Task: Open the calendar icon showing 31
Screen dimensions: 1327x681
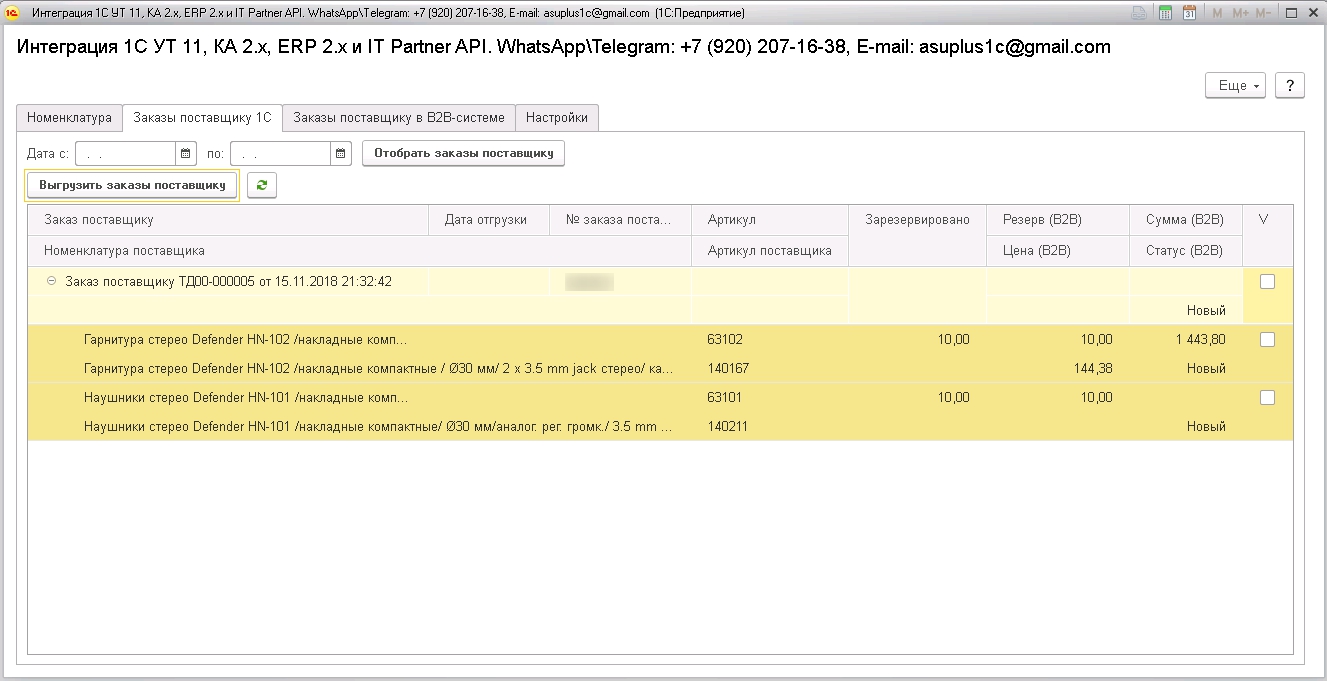Action: (x=1189, y=13)
